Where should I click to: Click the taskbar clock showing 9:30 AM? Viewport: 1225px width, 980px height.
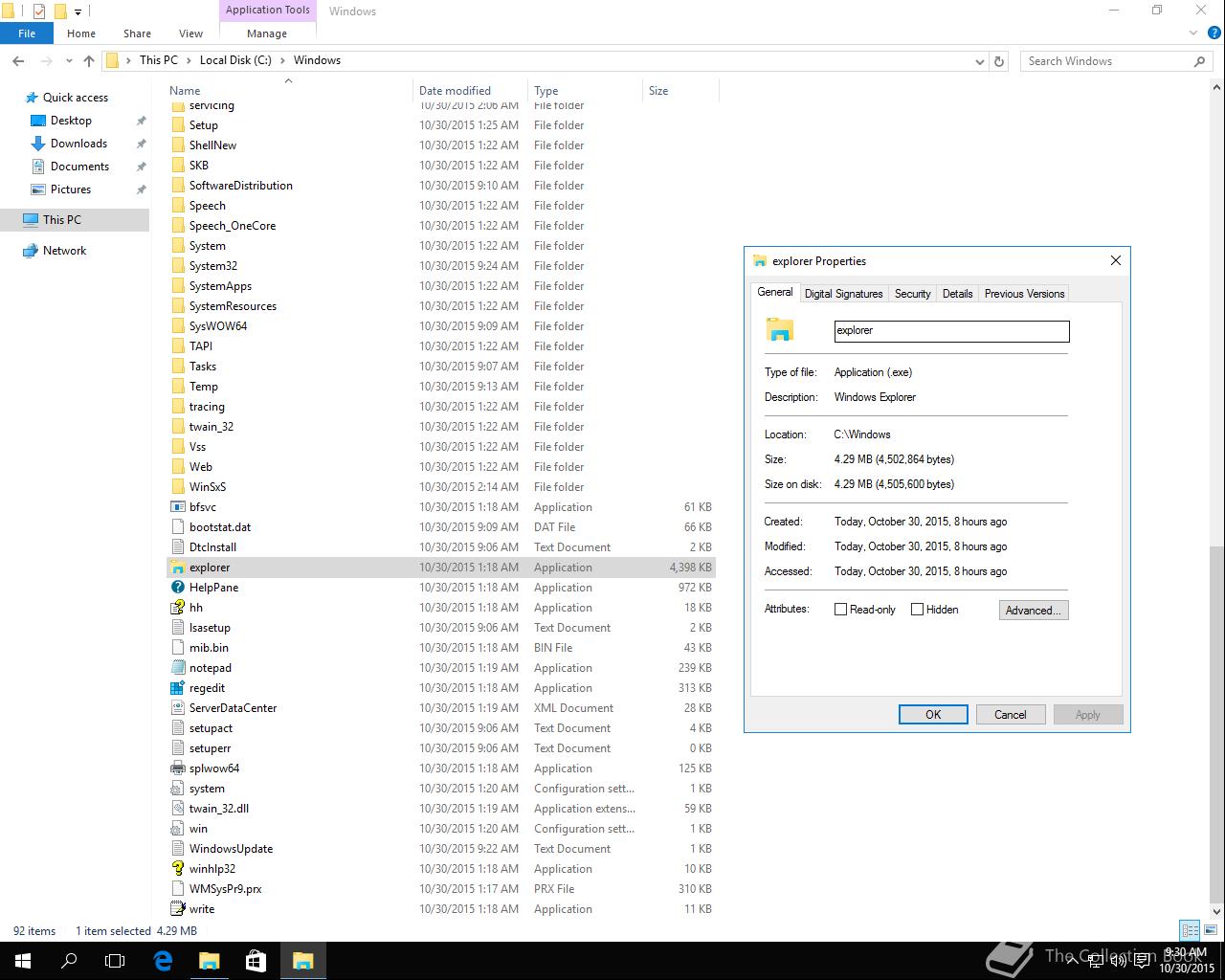coord(1186,961)
